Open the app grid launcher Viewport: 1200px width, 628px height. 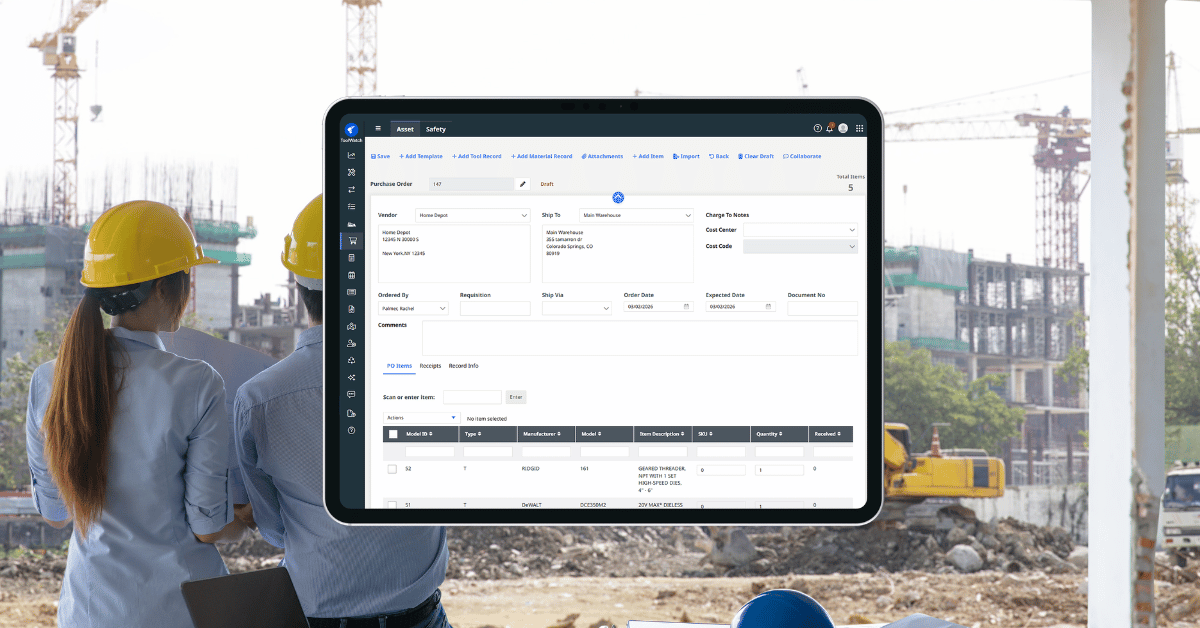pyautogui.click(x=858, y=128)
